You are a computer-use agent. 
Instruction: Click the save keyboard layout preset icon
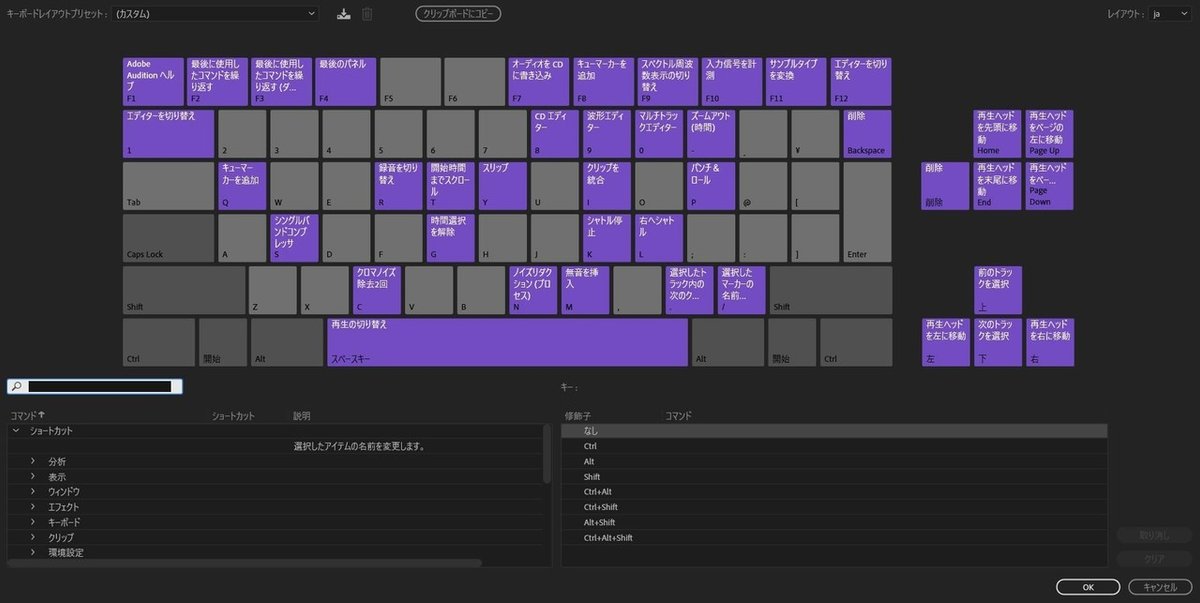(343, 13)
